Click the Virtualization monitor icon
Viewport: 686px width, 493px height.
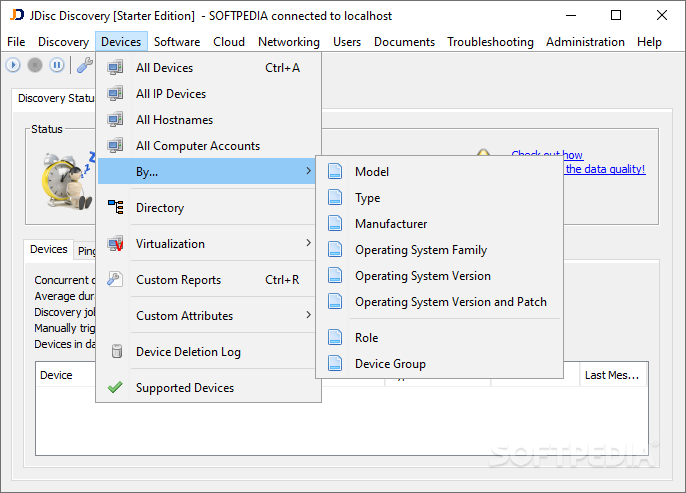(x=116, y=244)
